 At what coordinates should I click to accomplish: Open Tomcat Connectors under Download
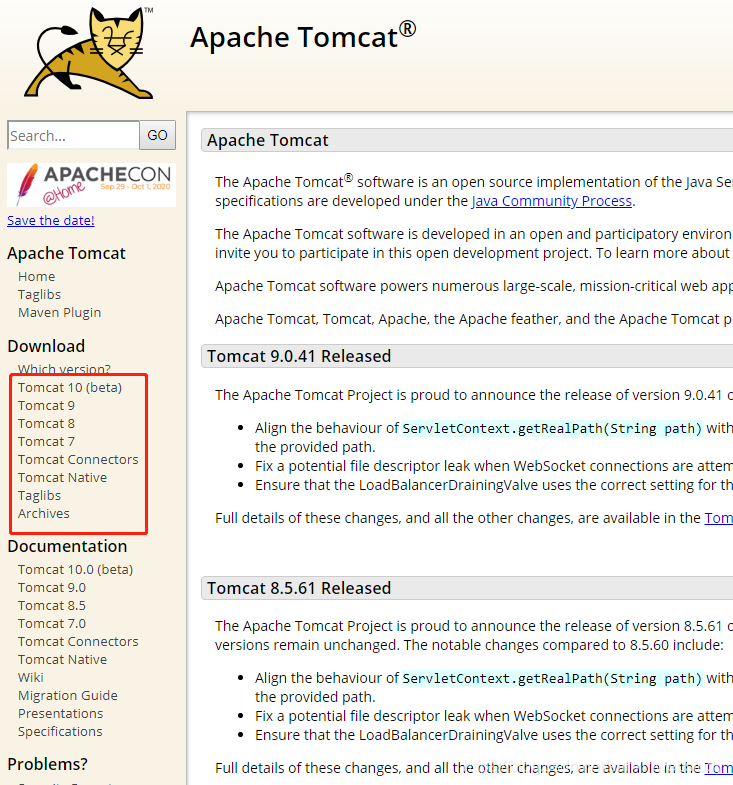pos(78,460)
